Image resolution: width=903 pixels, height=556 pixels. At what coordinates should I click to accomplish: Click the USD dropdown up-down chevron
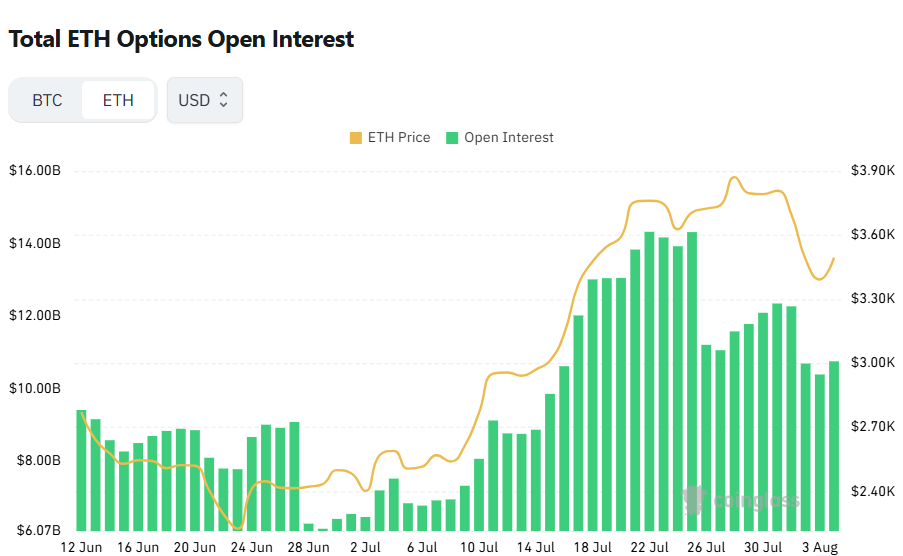tap(223, 100)
